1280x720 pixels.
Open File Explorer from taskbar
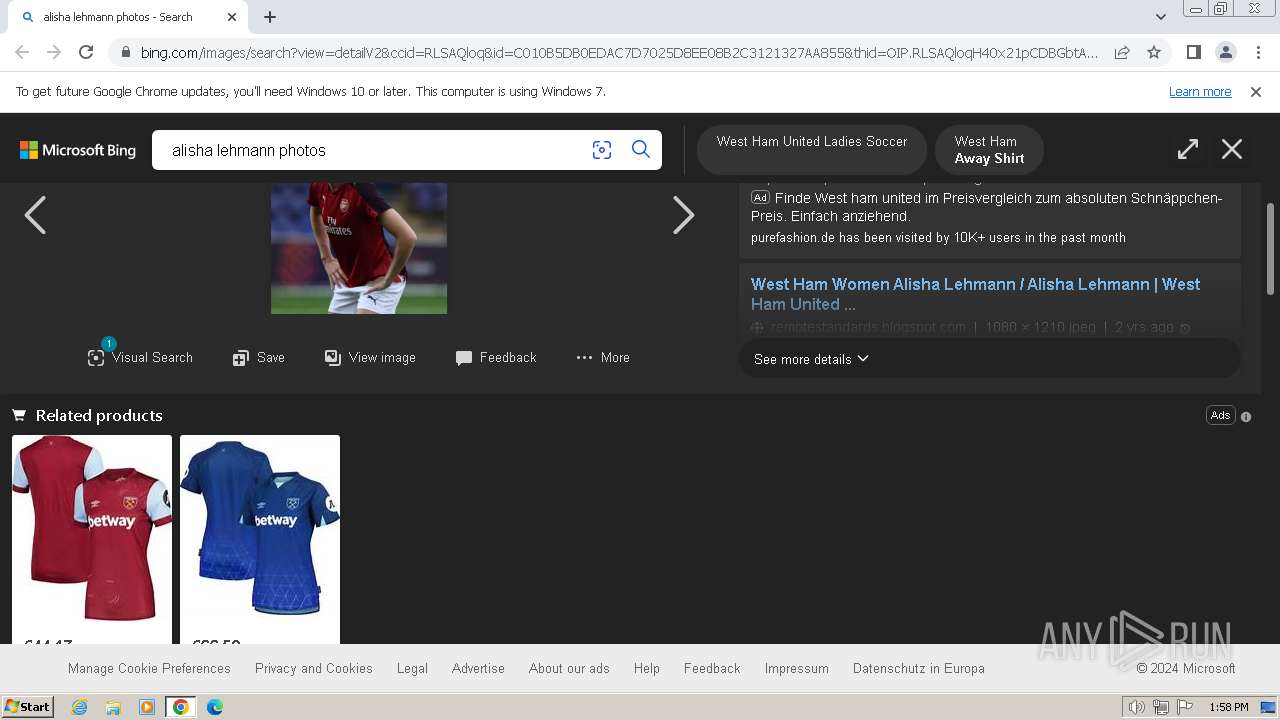113,707
